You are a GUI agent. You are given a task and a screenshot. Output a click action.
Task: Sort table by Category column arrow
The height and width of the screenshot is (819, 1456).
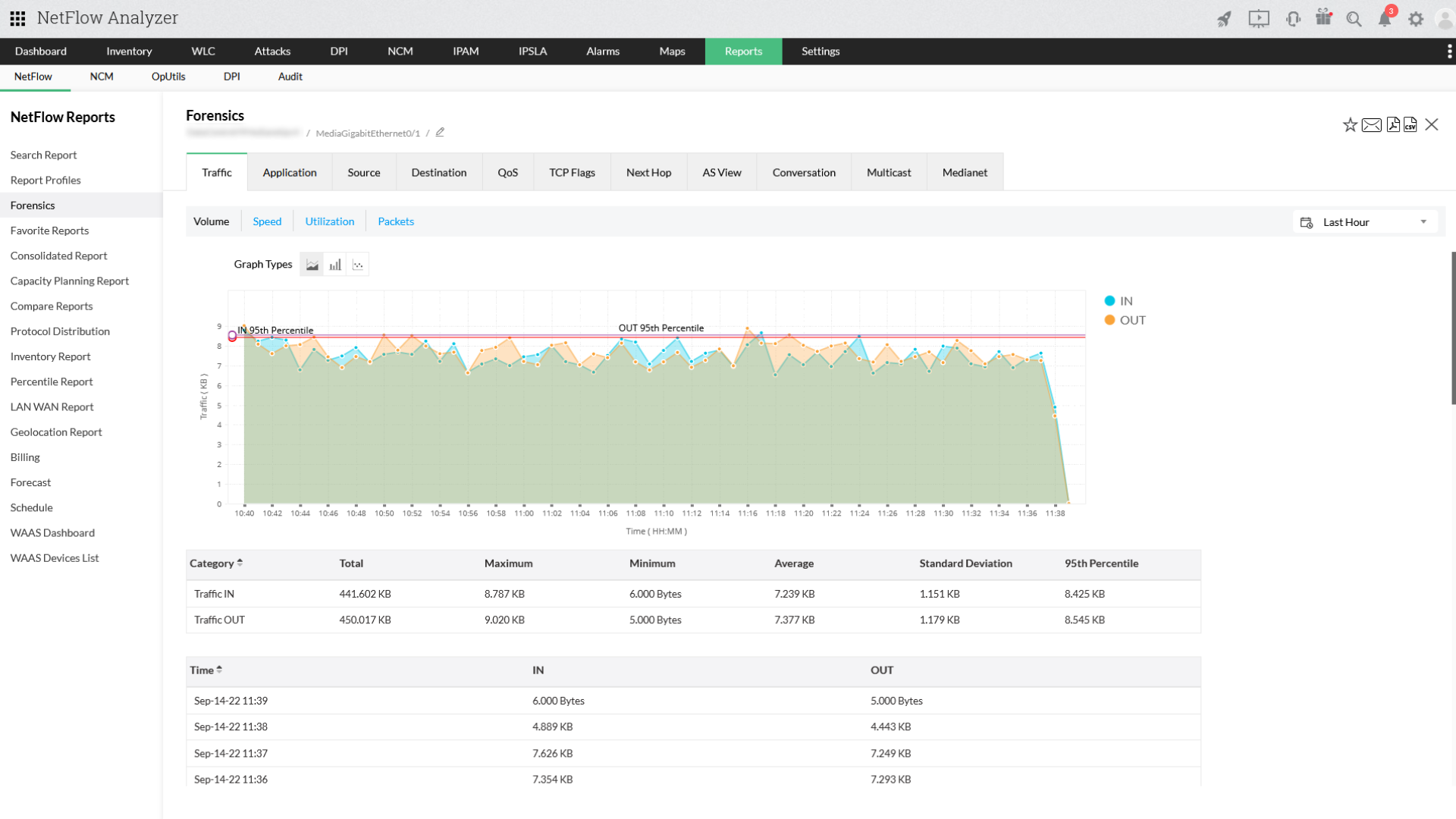point(240,563)
